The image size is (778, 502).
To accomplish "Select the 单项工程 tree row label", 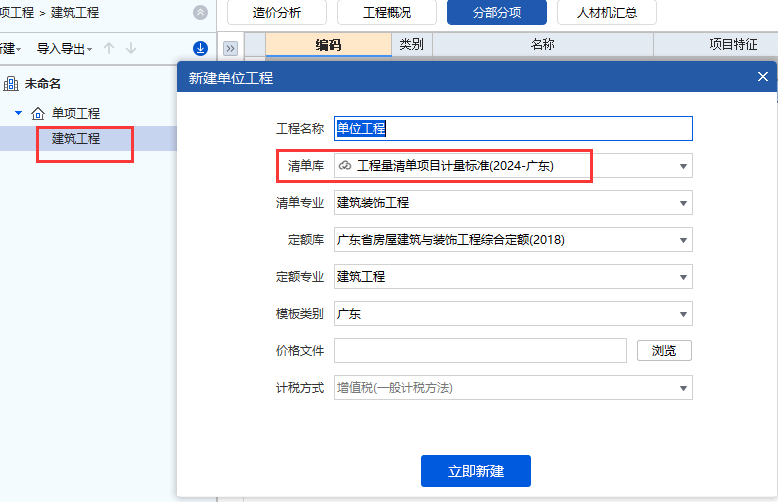I will click(x=76, y=114).
